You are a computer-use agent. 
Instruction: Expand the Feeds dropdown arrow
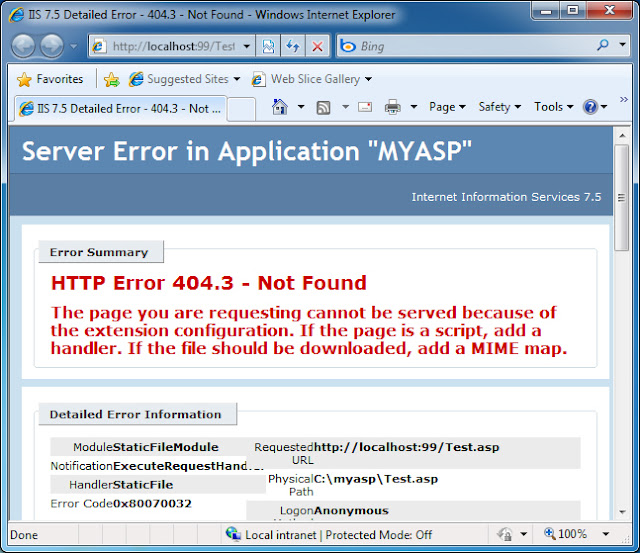pyautogui.click(x=345, y=107)
